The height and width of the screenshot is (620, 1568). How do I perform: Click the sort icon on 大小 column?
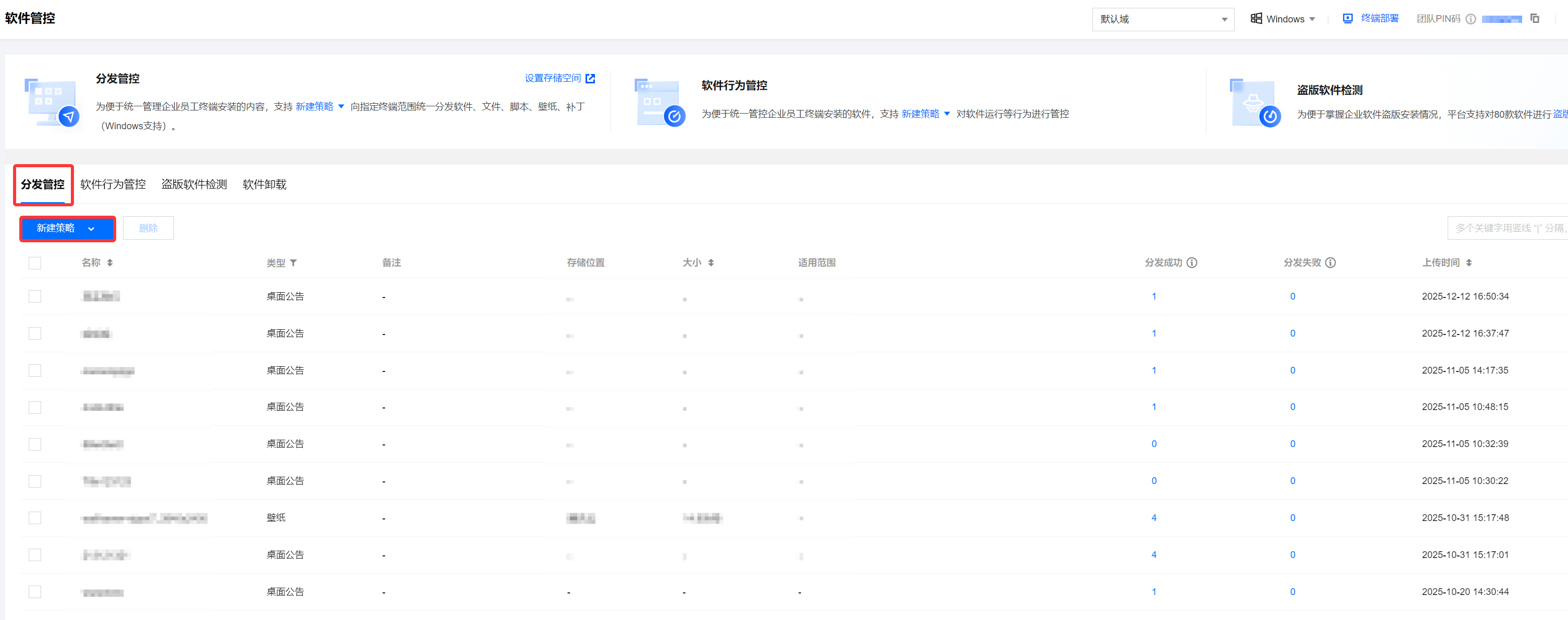point(711,263)
